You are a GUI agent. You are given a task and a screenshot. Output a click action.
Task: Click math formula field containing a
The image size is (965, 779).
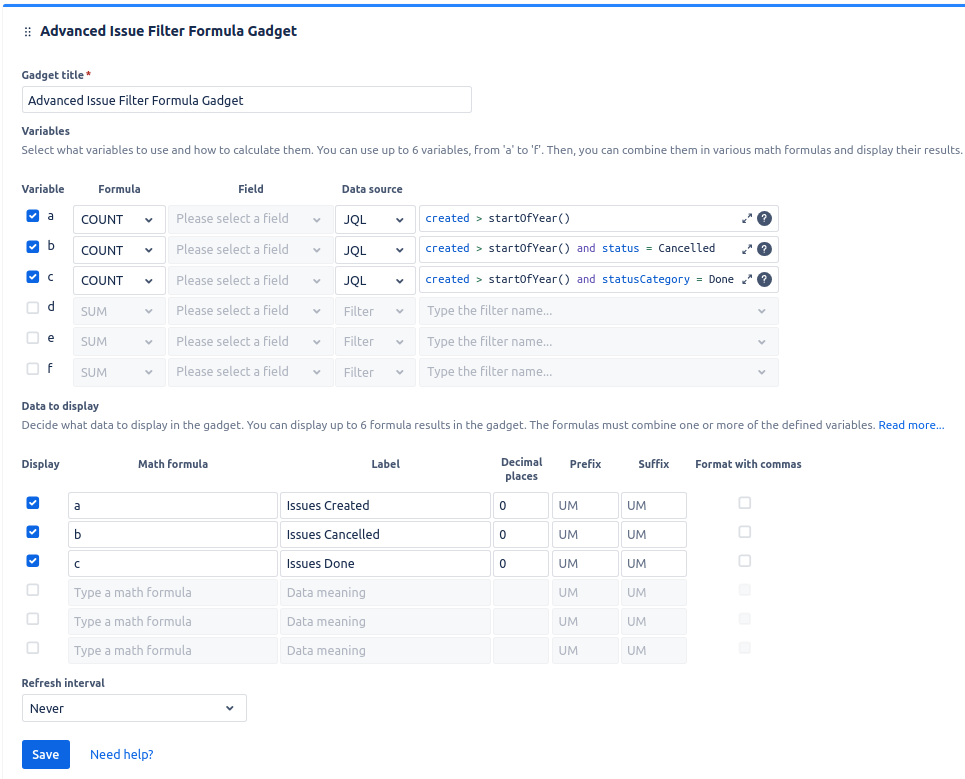(173, 505)
